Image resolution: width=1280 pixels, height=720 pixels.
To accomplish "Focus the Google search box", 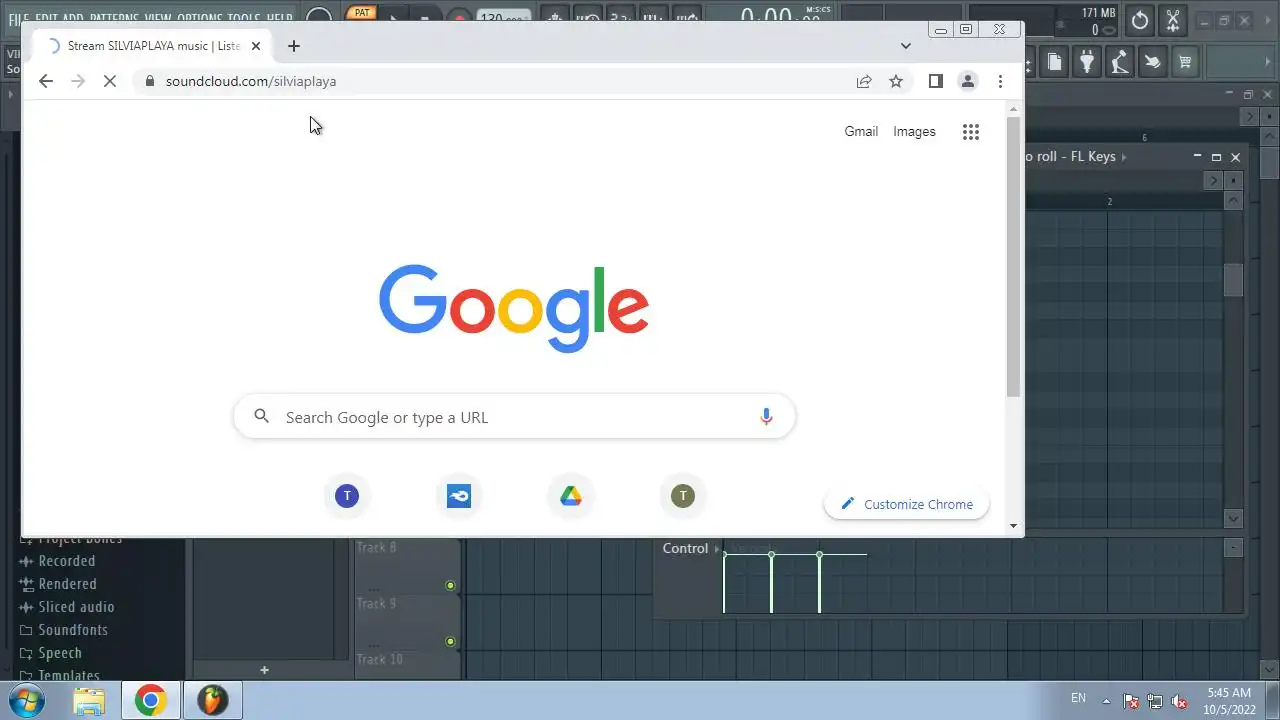I will pyautogui.click(x=514, y=417).
